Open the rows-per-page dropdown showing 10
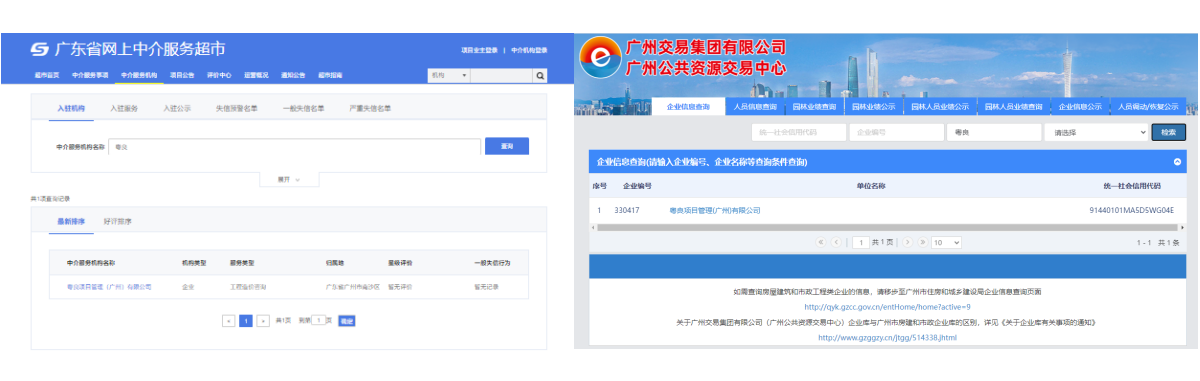This screenshot has height=381, width=1200. pyautogui.click(x=946, y=242)
